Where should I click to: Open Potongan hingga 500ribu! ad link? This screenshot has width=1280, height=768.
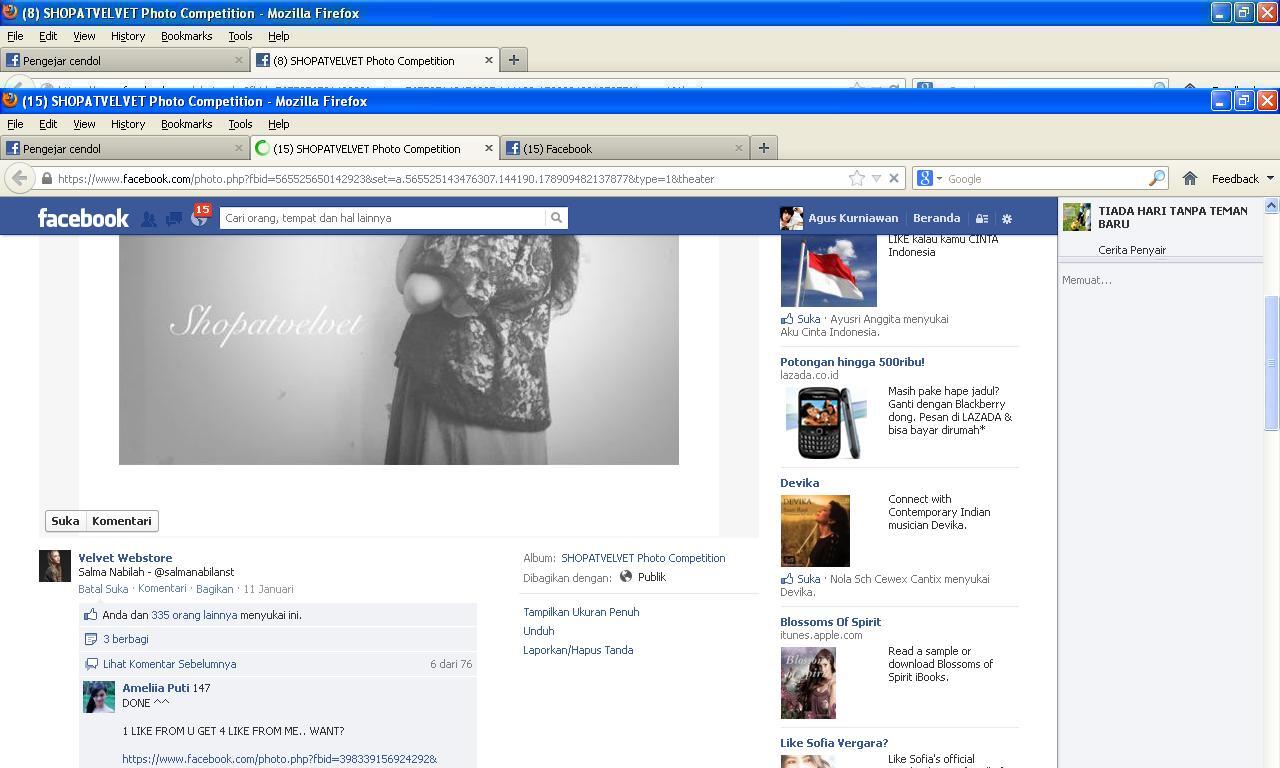point(852,362)
